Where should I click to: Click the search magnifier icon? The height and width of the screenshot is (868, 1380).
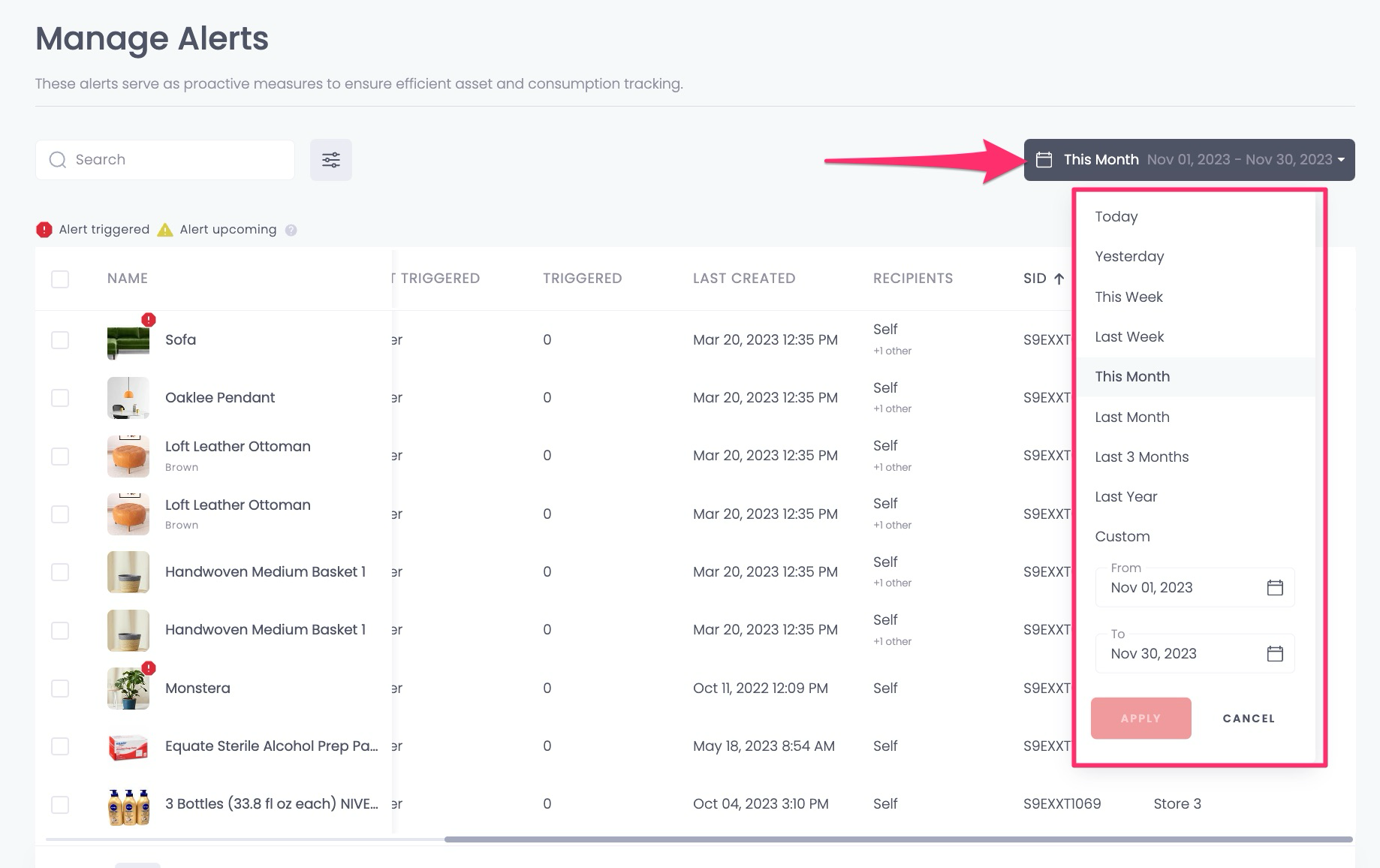[x=58, y=160]
